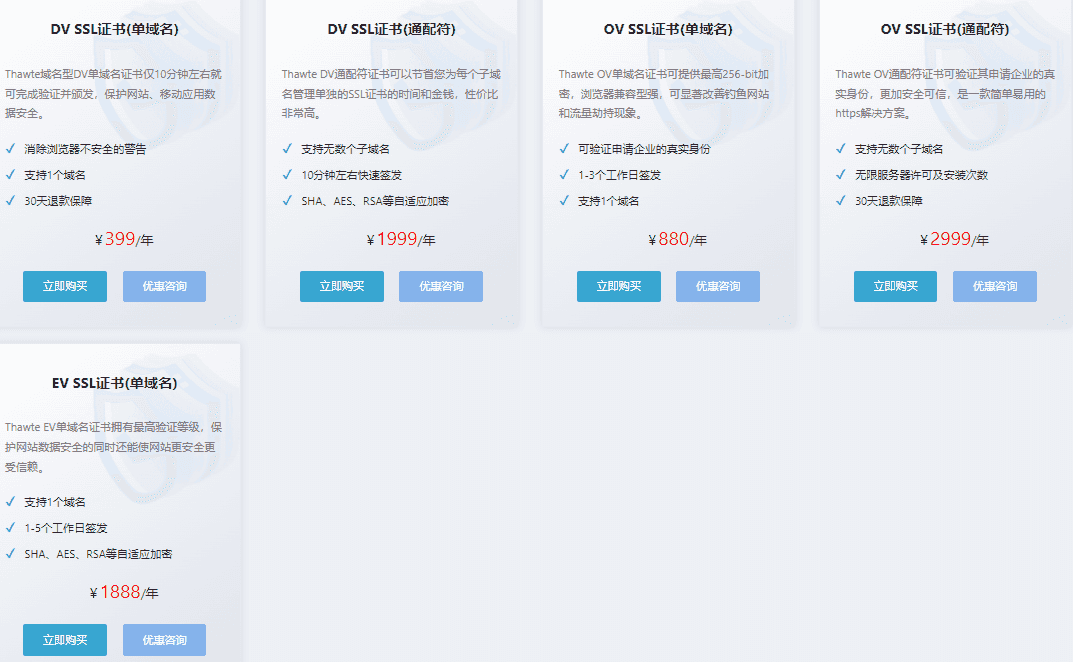Click the Thawte EV单域名证书 description paragraph
Image resolution: width=1073 pixels, height=662 pixels.
(x=114, y=447)
